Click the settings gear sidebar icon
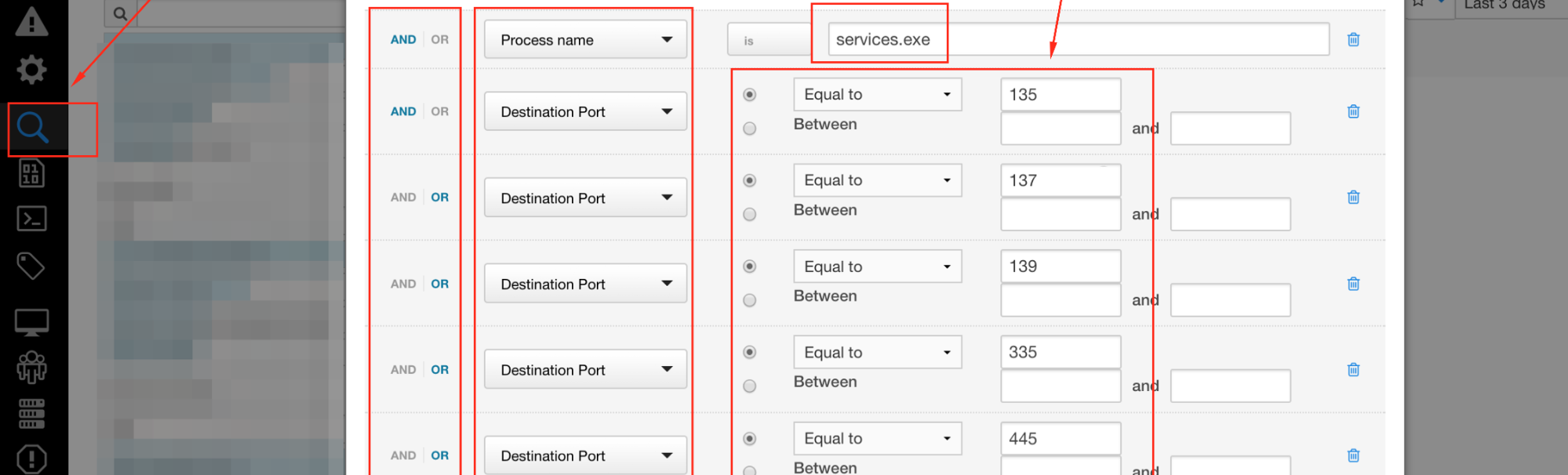Viewport: 1568px width, 475px height. [x=31, y=70]
